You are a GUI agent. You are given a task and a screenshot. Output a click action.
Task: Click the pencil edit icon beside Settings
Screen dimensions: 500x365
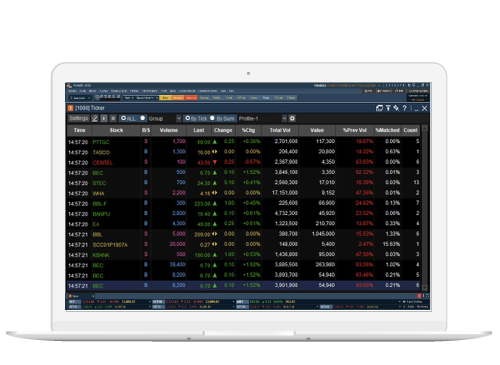[95, 118]
